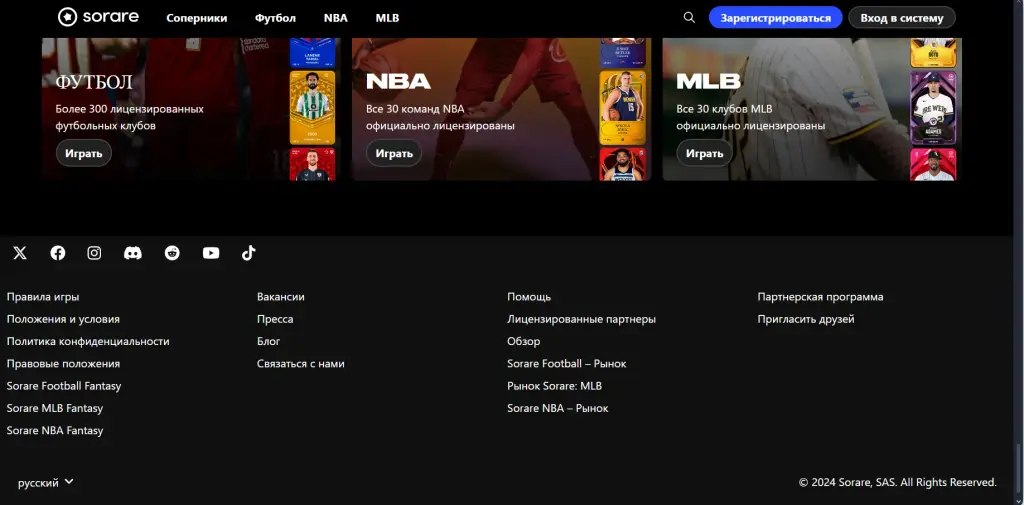The height and width of the screenshot is (505, 1024).
Task: Open the TikTok profile icon
Action: [x=249, y=253]
